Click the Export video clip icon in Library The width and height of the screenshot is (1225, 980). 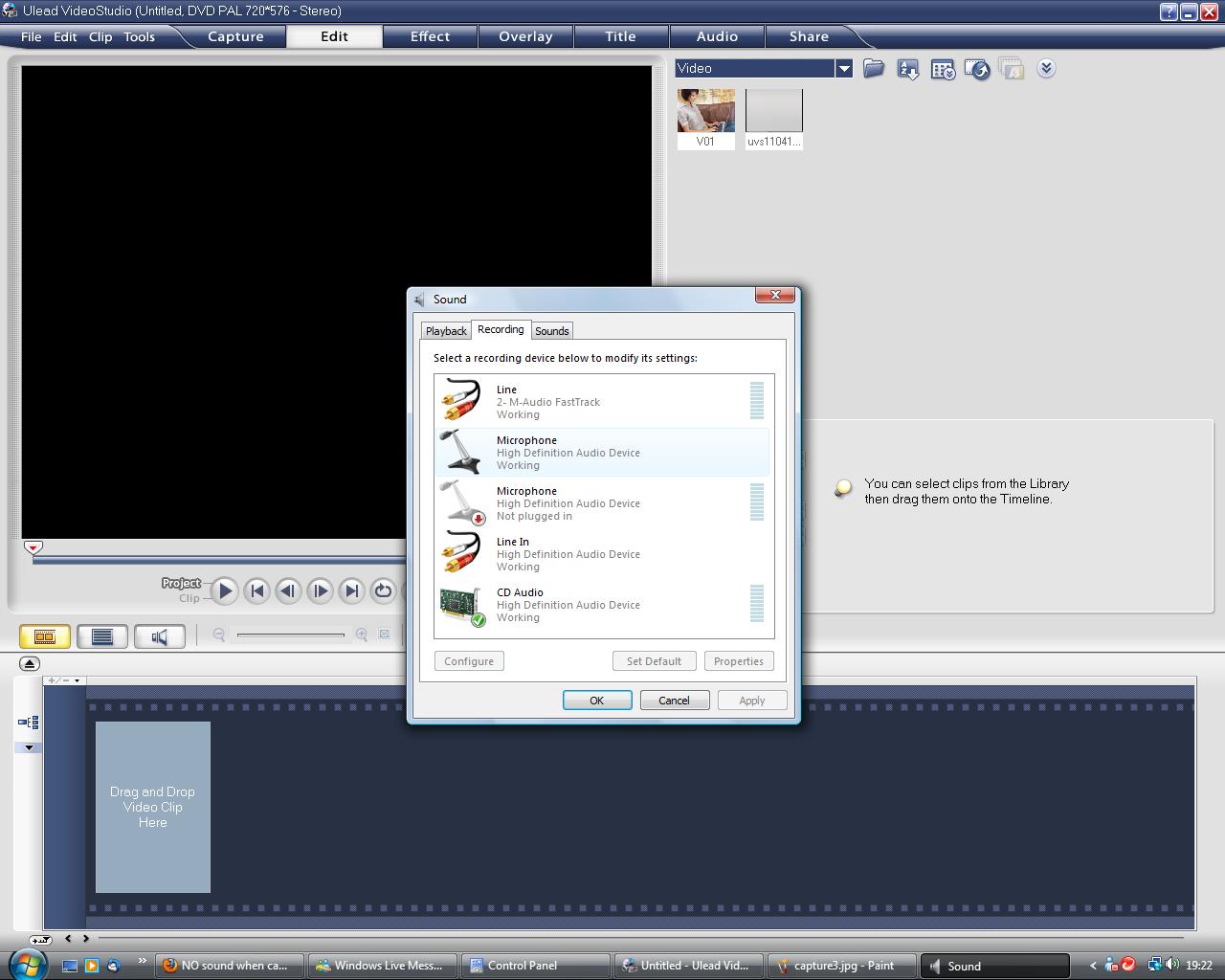coord(977,69)
